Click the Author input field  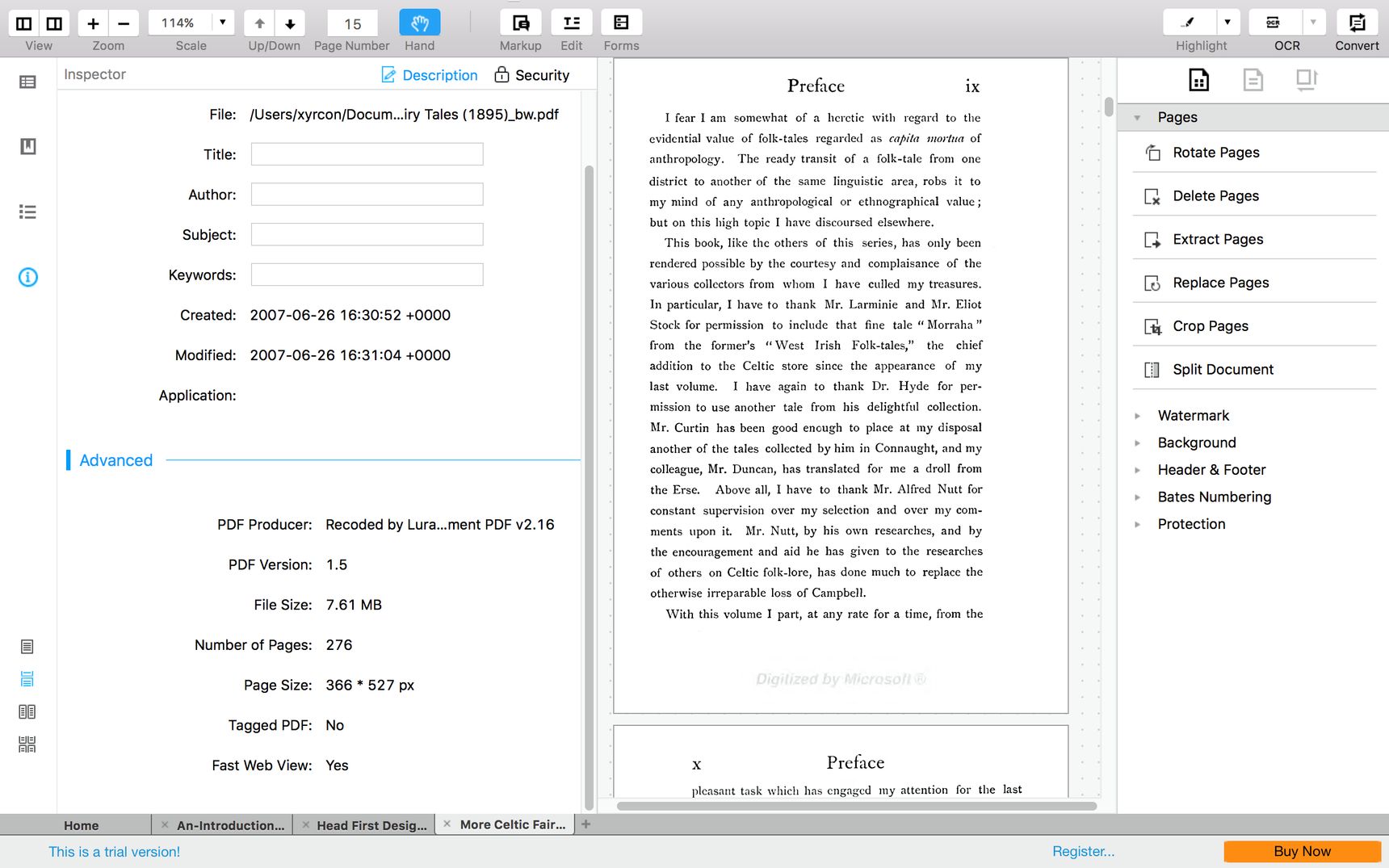click(x=367, y=195)
